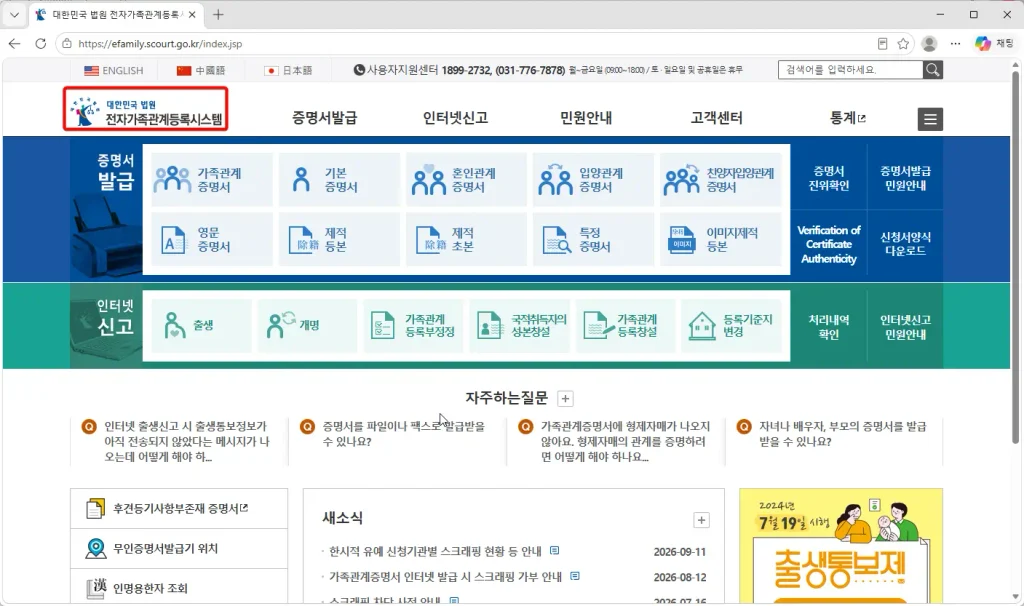Open FAQ about 인터넷 출생신고 출생통보정보

point(187,441)
